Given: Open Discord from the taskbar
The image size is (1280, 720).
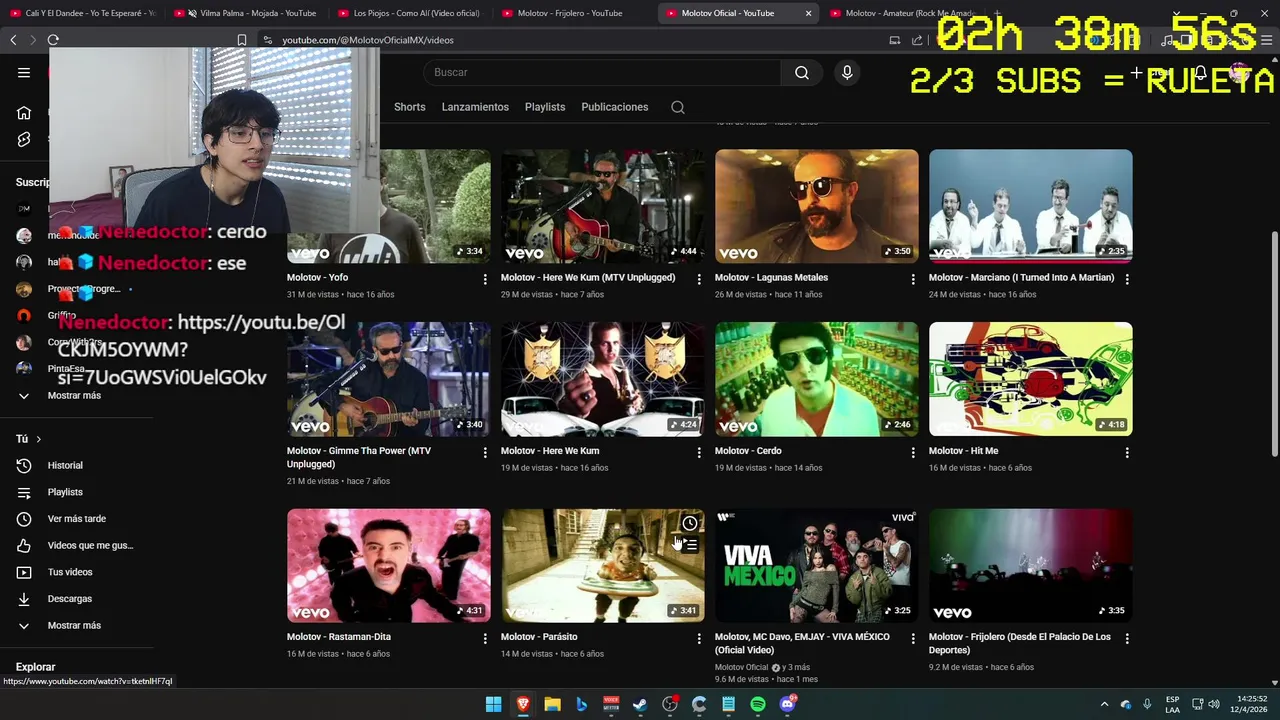Looking at the screenshot, I should click(788, 704).
